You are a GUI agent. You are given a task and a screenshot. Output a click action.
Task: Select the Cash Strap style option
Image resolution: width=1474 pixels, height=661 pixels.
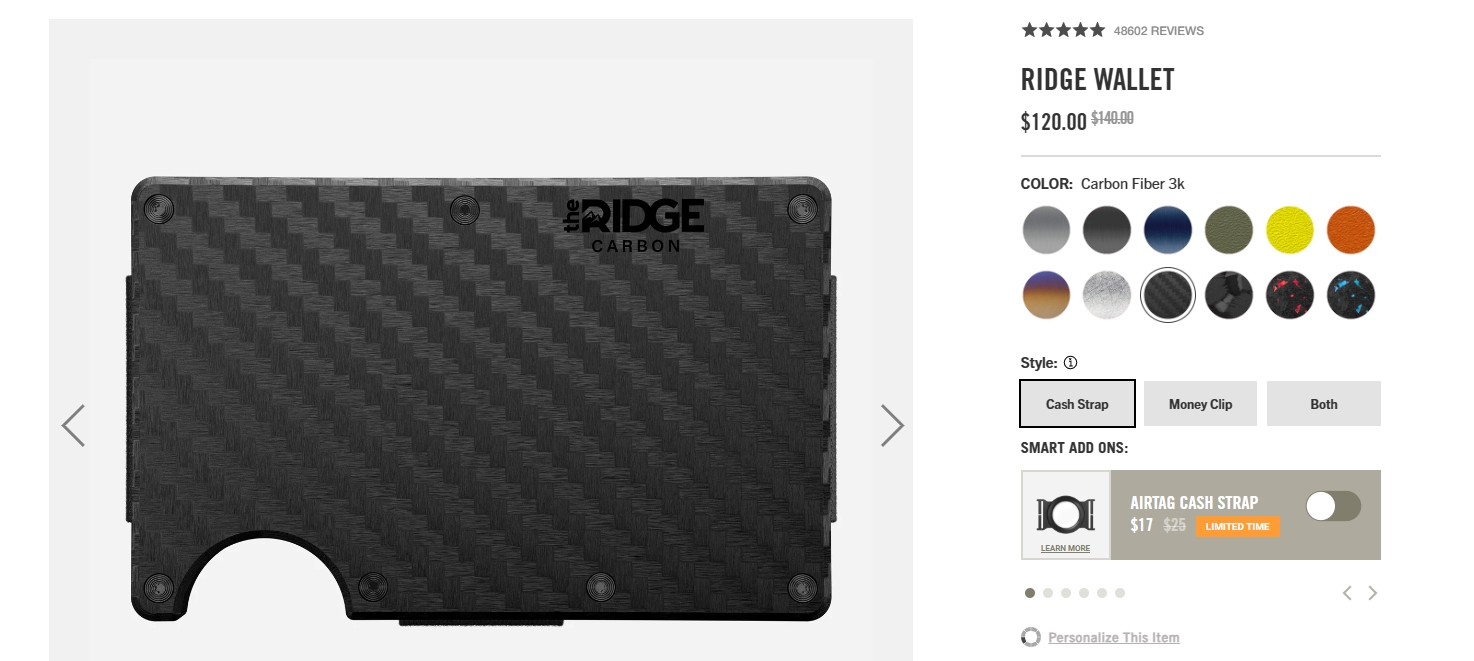(1077, 404)
